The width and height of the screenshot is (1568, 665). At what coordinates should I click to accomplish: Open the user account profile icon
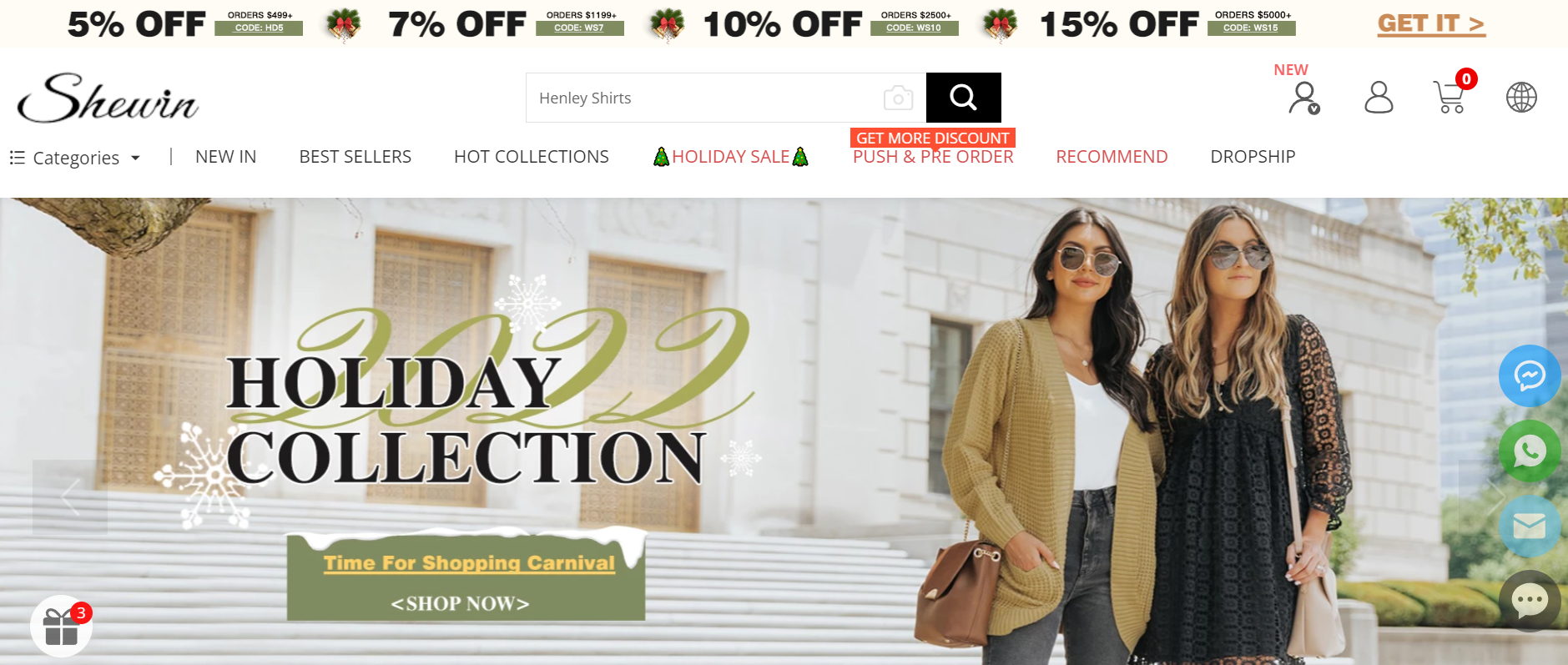[1379, 97]
